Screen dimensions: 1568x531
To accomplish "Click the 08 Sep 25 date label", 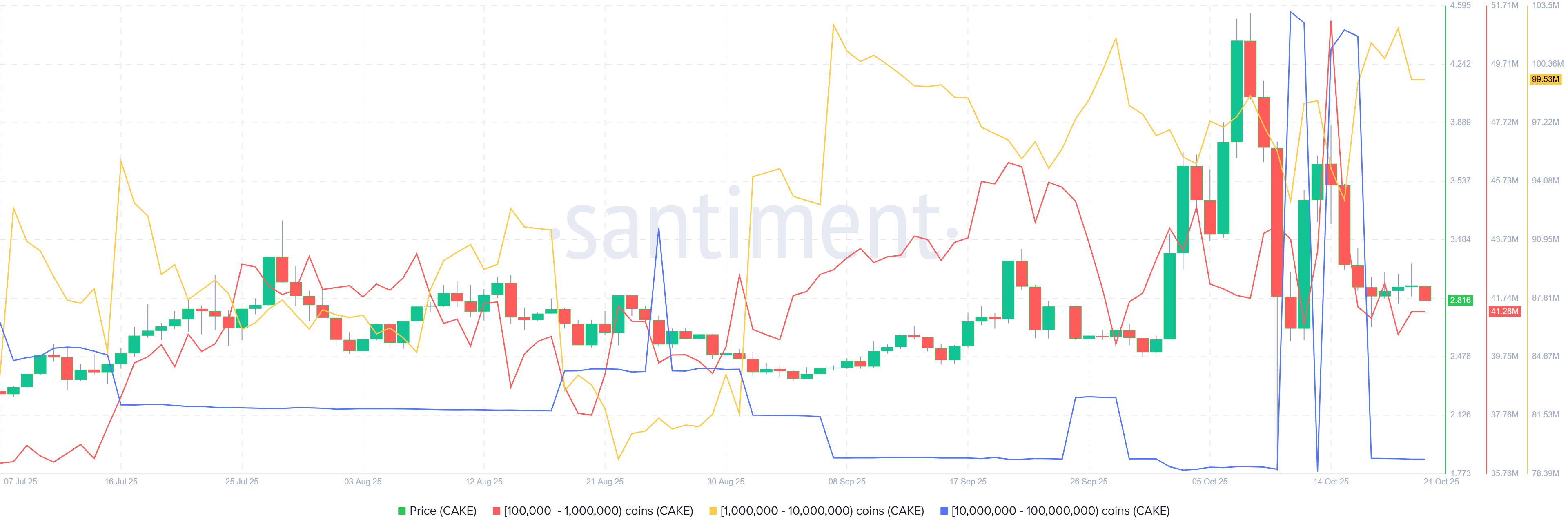I will (x=847, y=482).
